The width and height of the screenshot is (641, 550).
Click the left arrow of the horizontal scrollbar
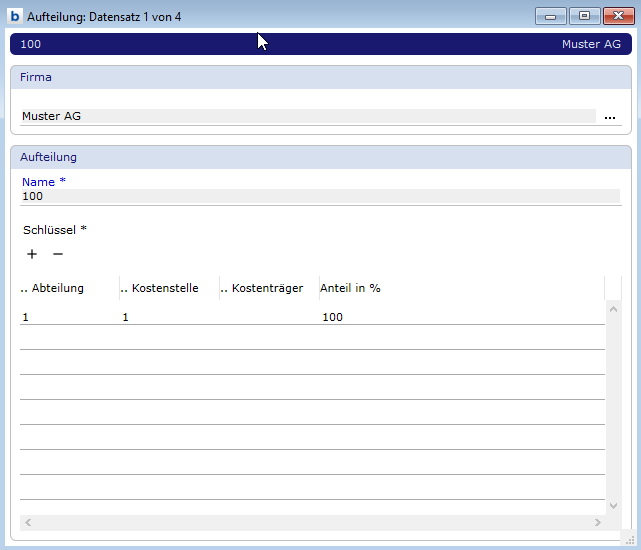tap(27, 523)
